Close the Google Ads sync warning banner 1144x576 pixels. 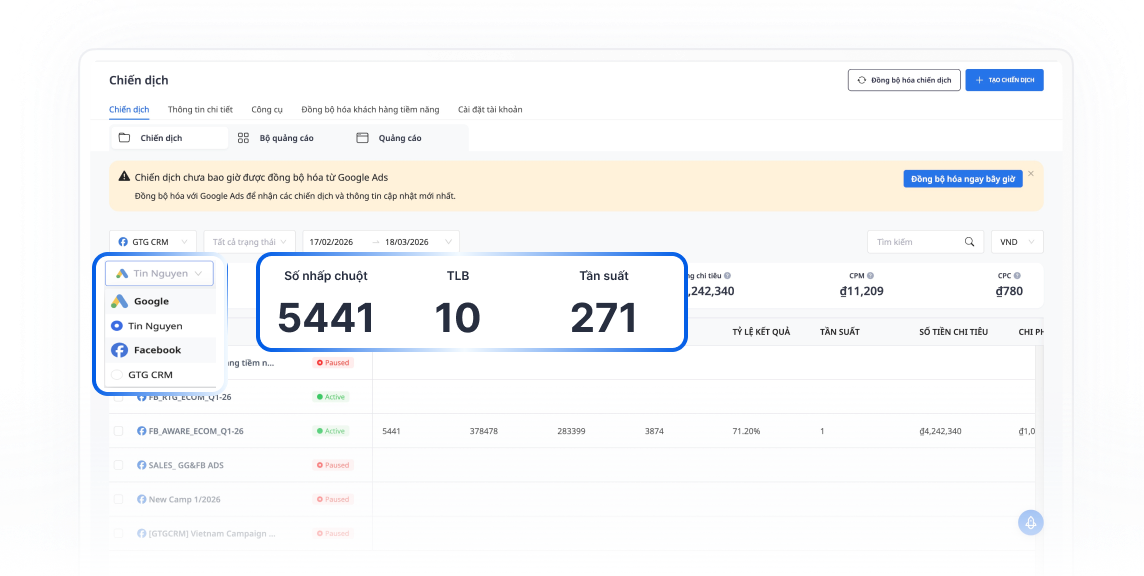click(x=1031, y=174)
